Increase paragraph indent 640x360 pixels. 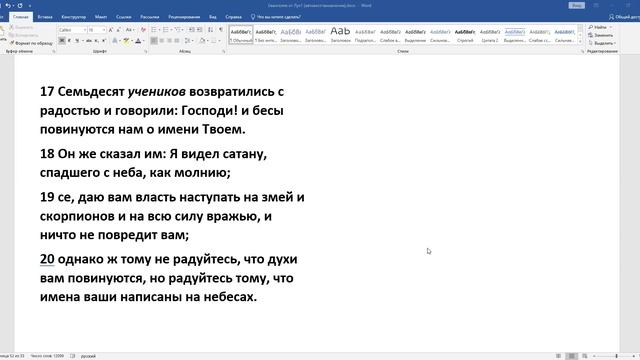click(199, 30)
